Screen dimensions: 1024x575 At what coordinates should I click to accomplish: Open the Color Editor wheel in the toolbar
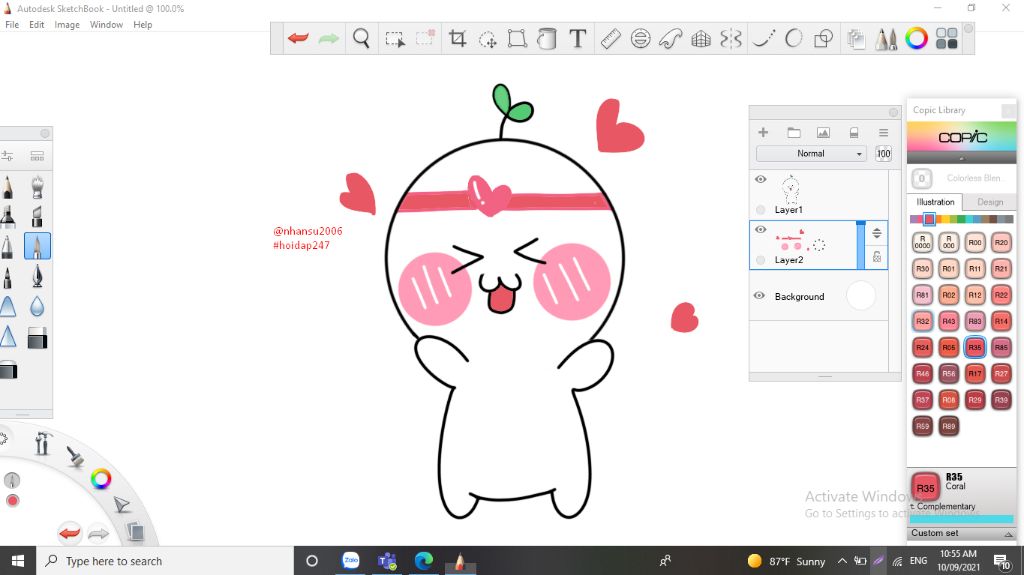click(916, 39)
